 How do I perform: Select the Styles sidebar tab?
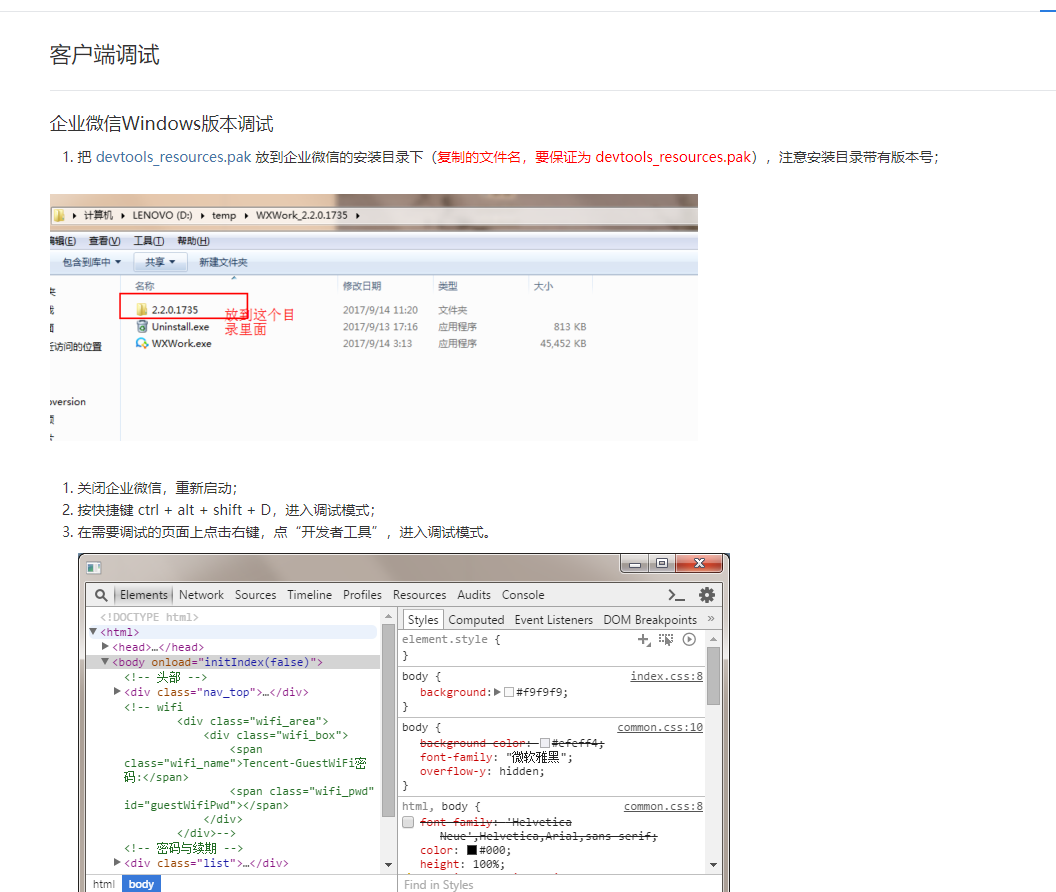point(423,620)
